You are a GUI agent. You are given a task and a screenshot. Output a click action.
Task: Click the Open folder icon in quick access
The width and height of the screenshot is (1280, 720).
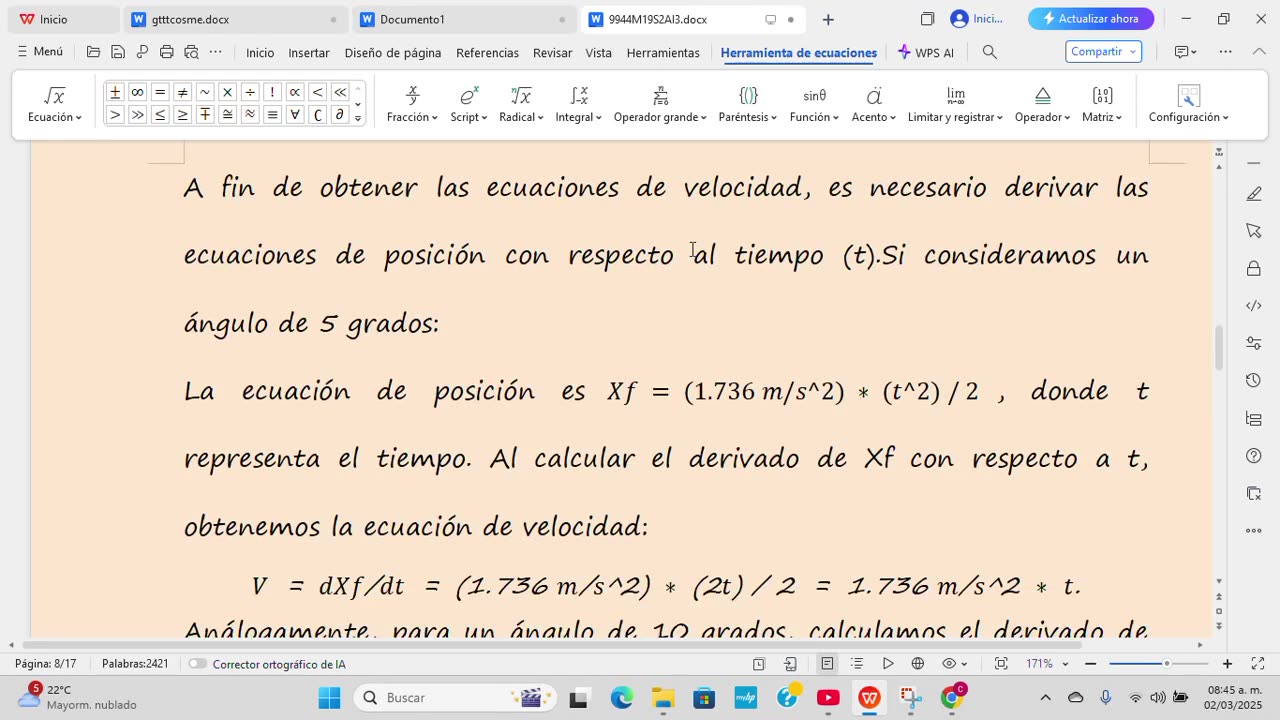[x=93, y=52]
